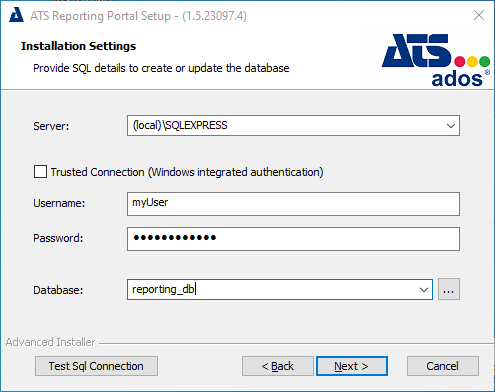Click the yellow dot in ATS logo

click(x=472, y=61)
